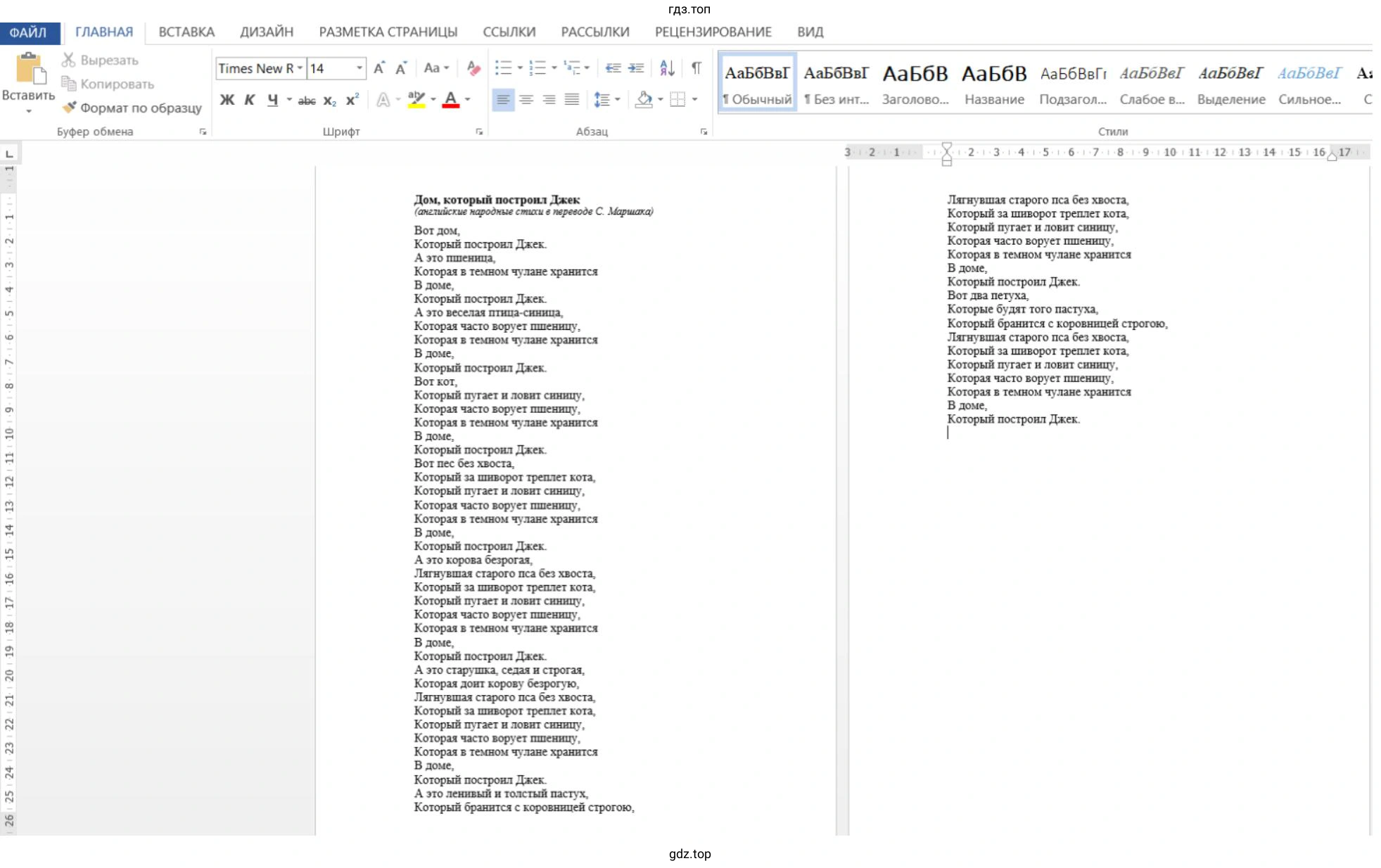Toggle Italic (К) formatting
Viewport: 1381px width, 868px height.
pyautogui.click(x=249, y=100)
